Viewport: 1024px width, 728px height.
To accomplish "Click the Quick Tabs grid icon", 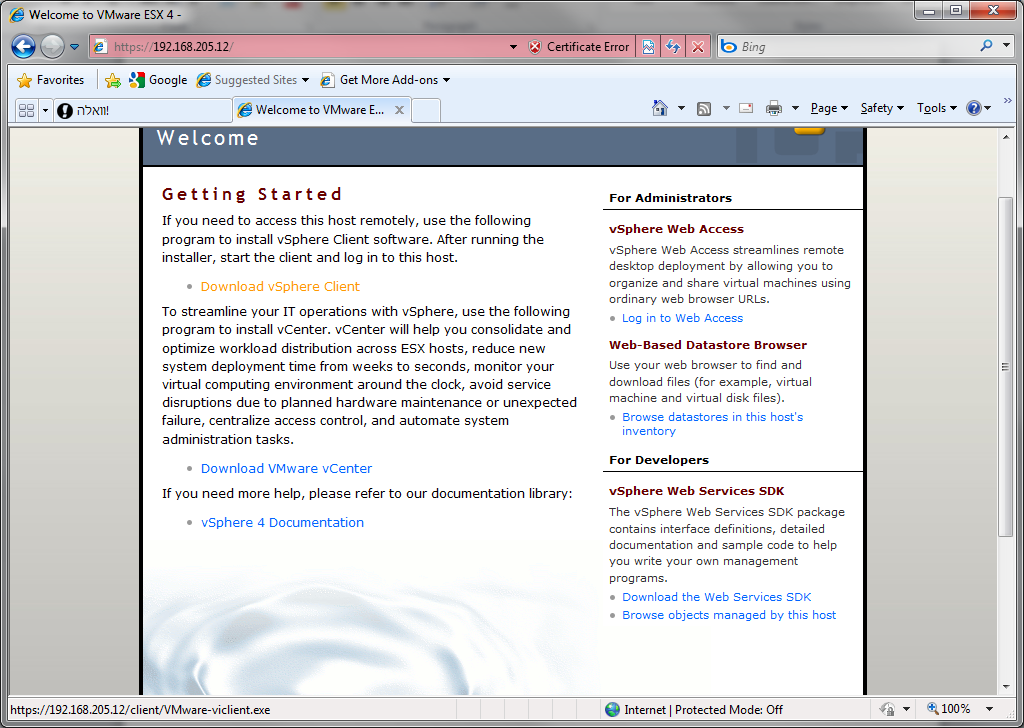I will (x=27, y=110).
